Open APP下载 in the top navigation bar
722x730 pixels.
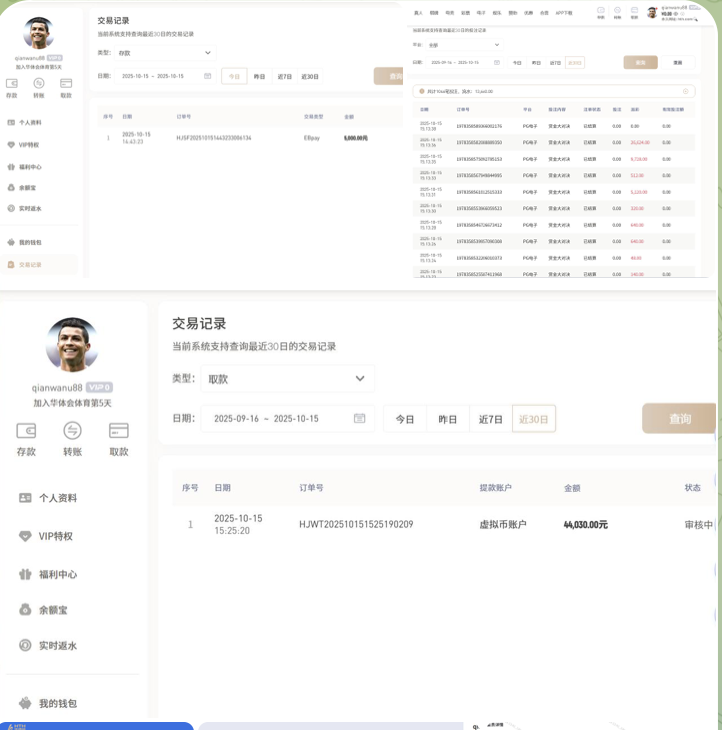coord(563,13)
